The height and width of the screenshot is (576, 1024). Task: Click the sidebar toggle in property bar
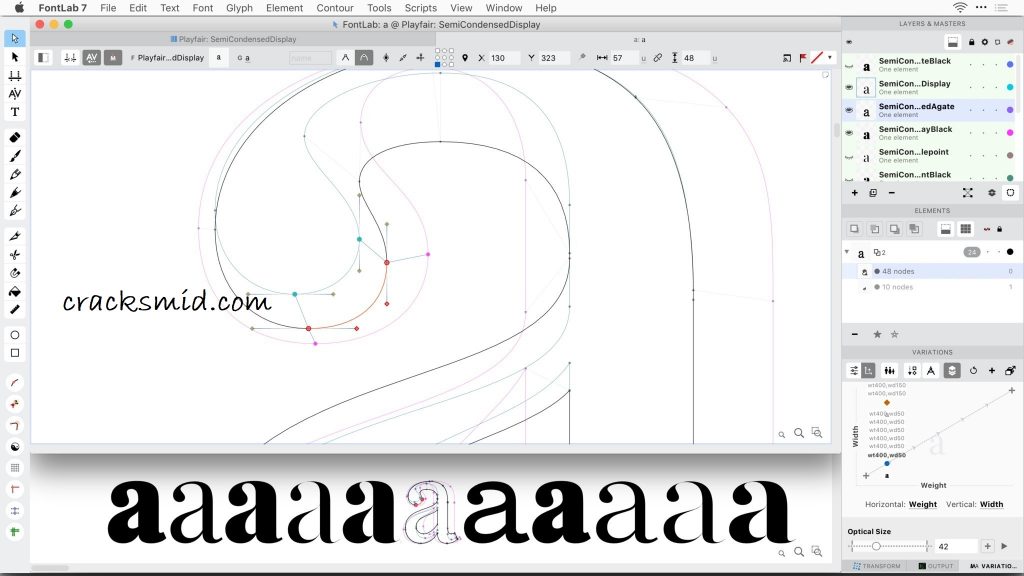pyautogui.click(x=43, y=57)
